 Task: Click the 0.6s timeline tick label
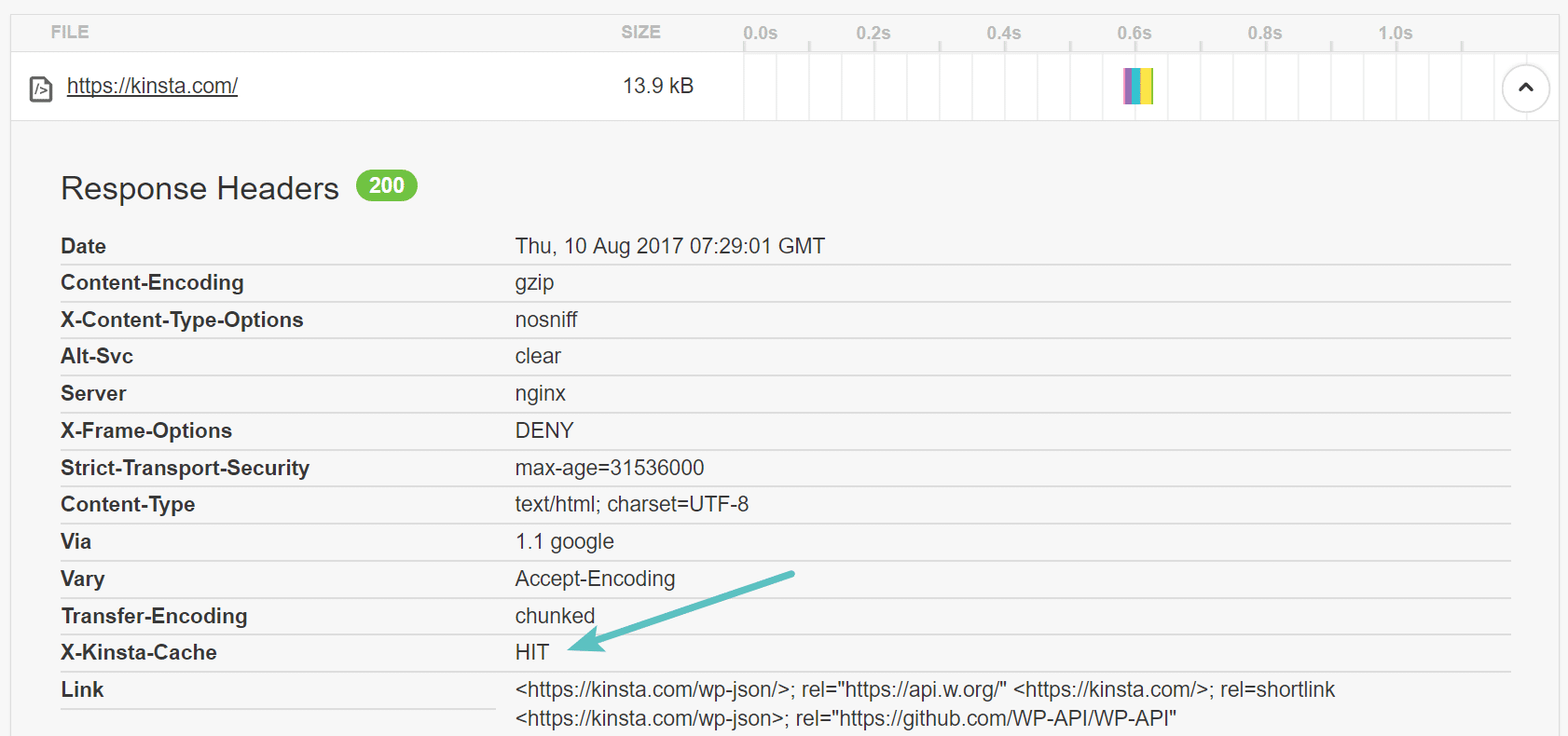click(x=1135, y=33)
